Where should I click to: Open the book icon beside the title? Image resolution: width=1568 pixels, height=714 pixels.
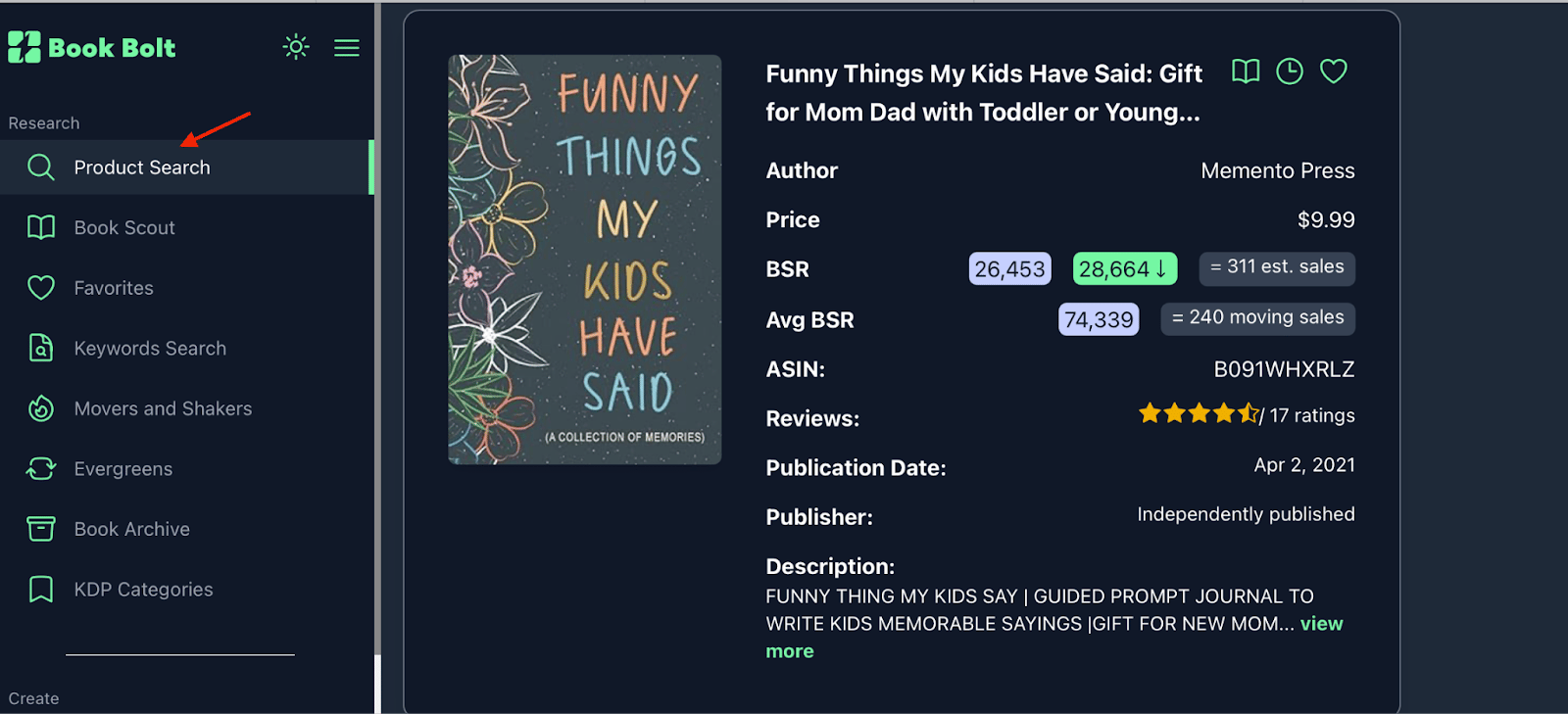[1246, 71]
